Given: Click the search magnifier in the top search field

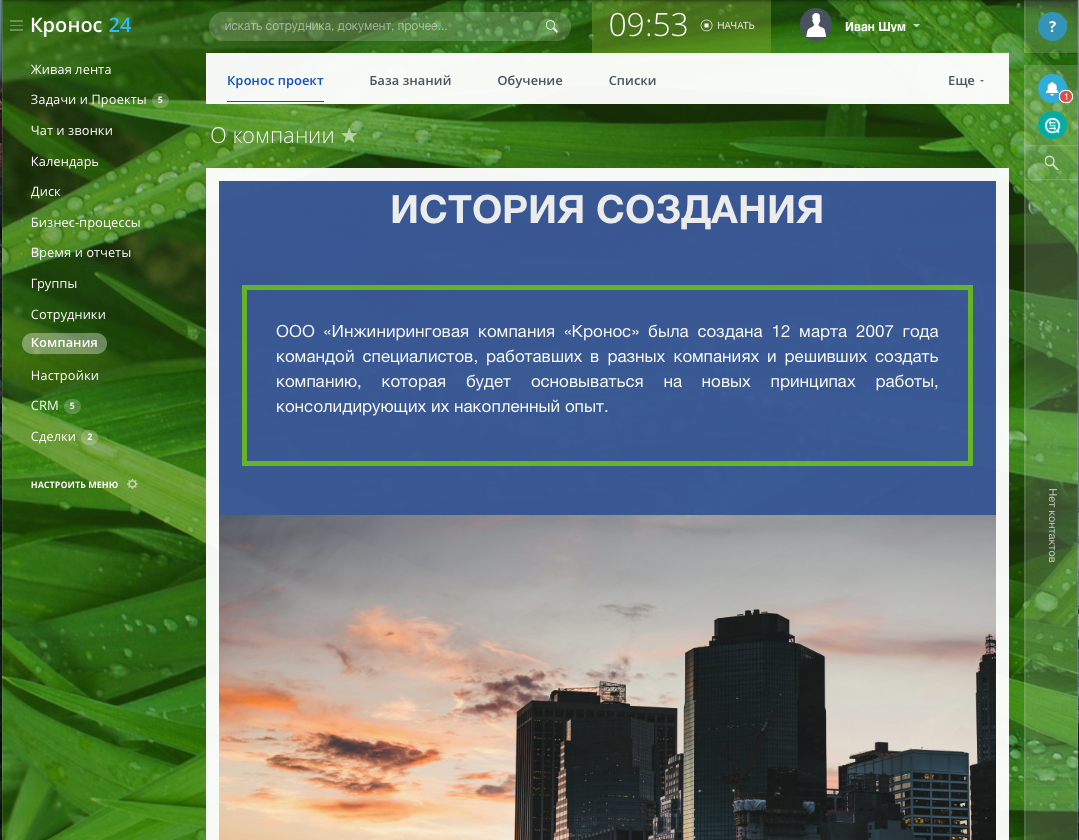Looking at the screenshot, I should tap(551, 26).
